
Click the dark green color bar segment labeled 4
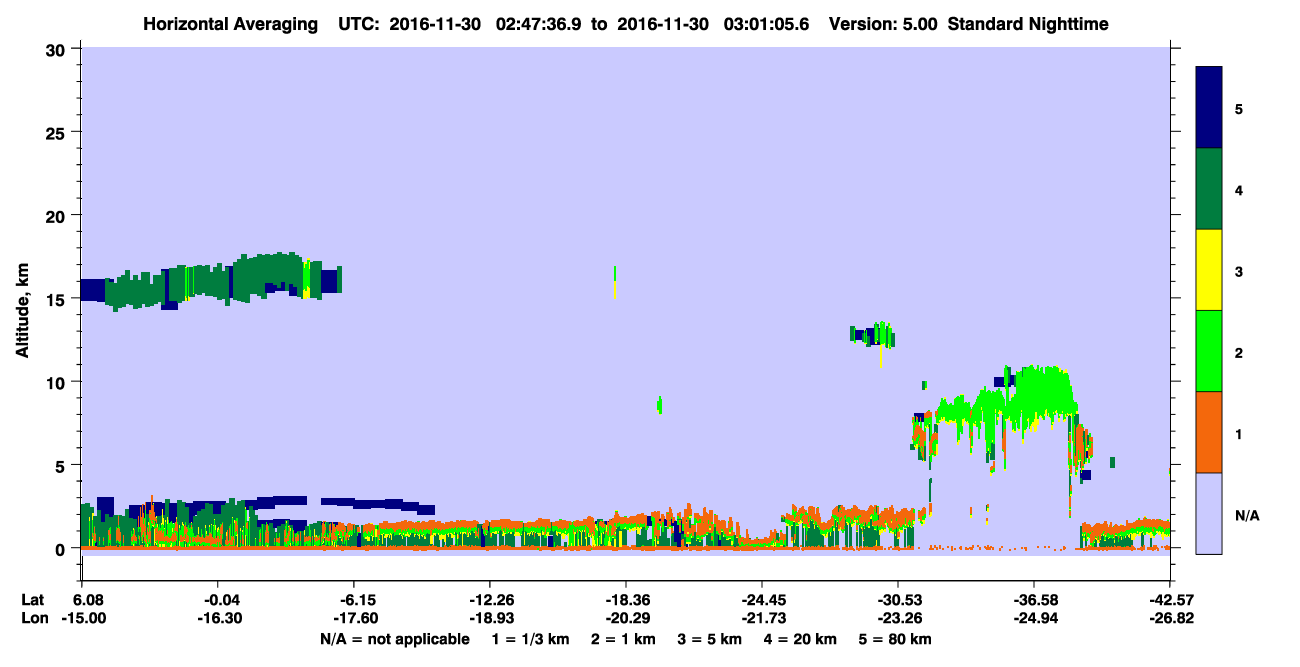1209,189
